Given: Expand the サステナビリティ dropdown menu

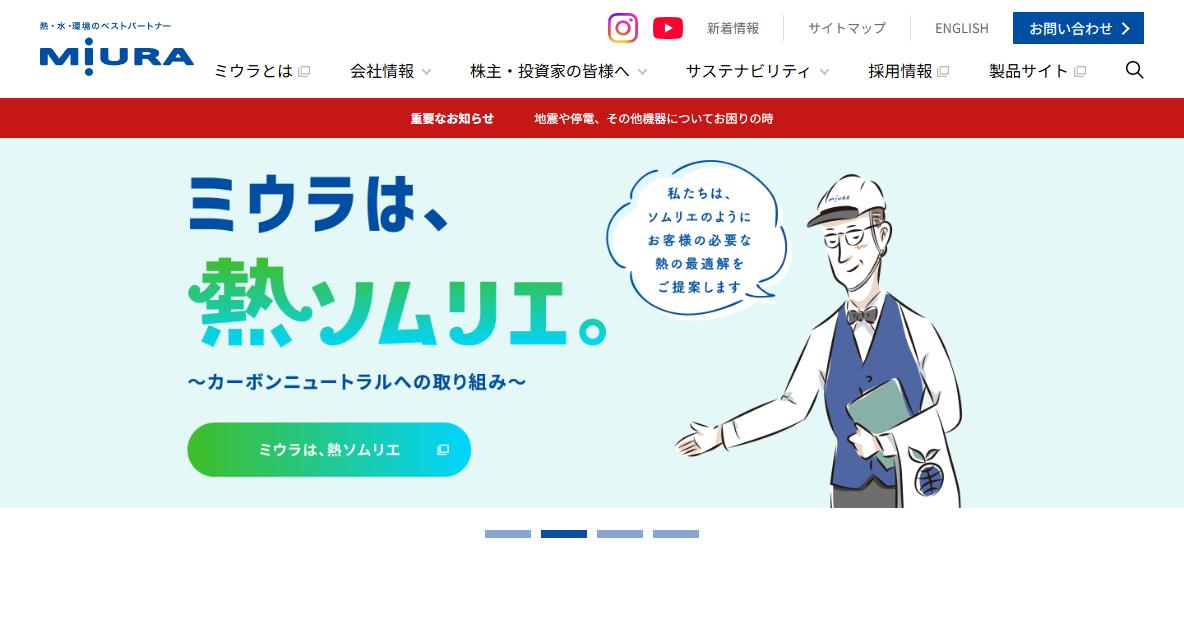Looking at the screenshot, I should point(757,72).
